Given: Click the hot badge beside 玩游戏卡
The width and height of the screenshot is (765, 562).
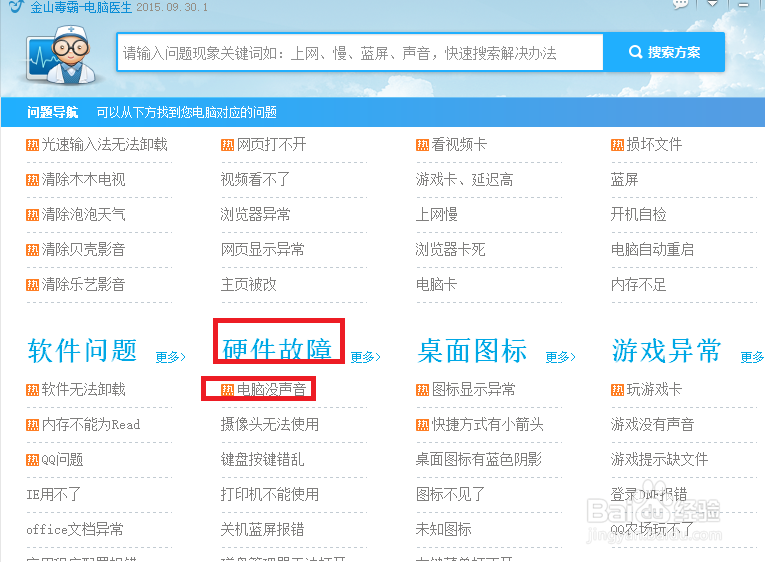Looking at the screenshot, I should click(618, 390).
